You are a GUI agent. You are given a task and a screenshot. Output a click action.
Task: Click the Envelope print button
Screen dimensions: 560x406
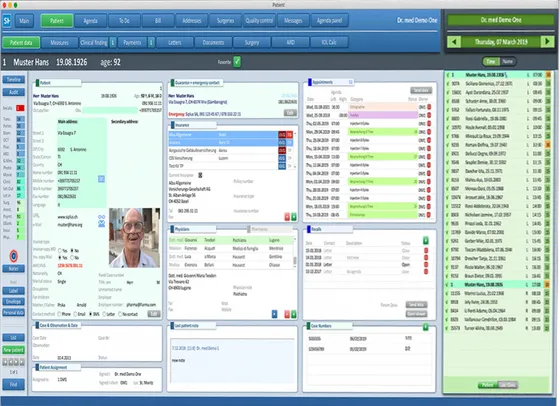click(x=14, y=302)
